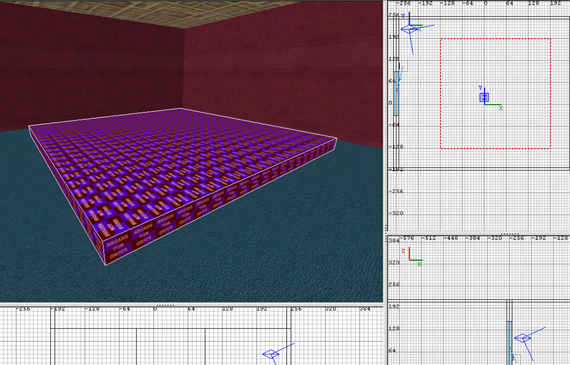This screenshot has width=570, height=365.
Task: Click the splitter grip above the bottom-left view
Action: pos(165,305)
